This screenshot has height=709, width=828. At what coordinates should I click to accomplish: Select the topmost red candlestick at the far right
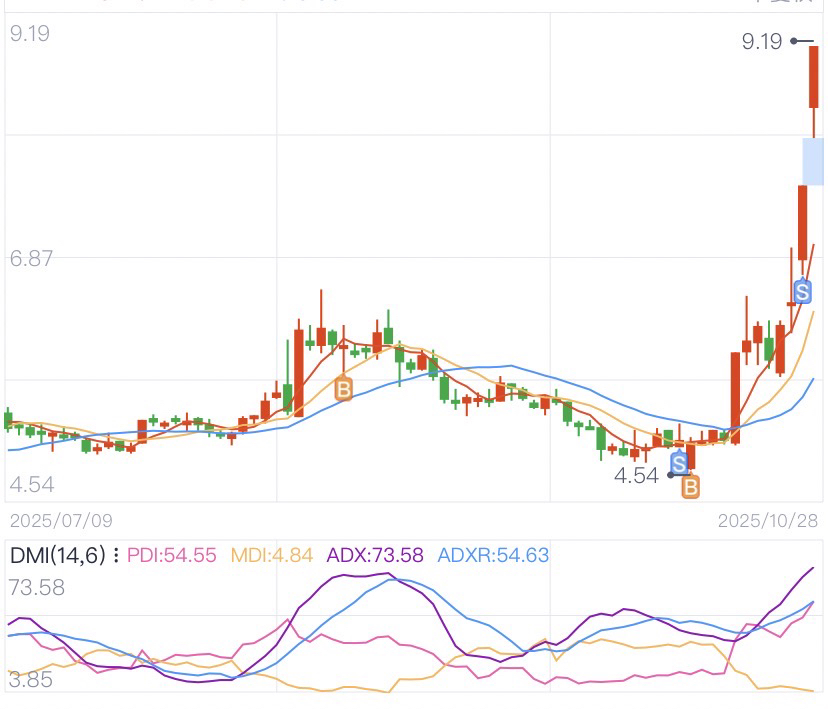click(x=814, y=77)
